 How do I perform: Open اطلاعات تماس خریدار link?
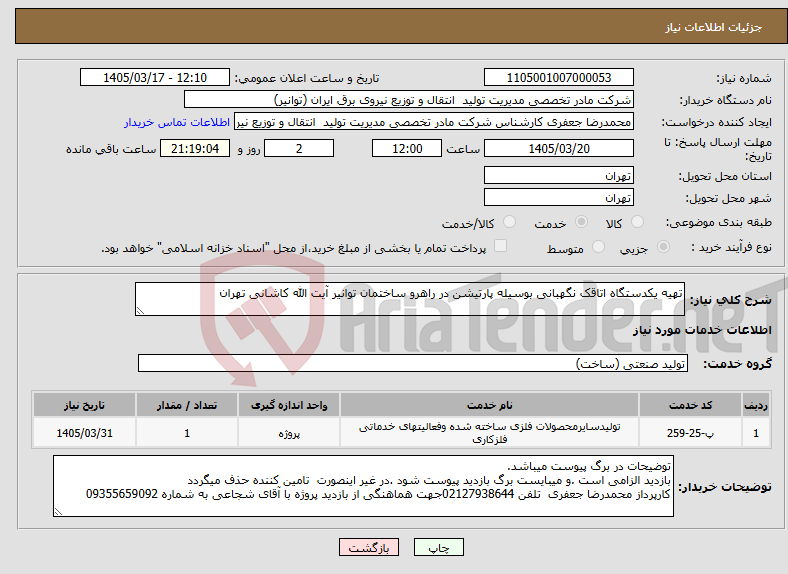[x=177, y=122]
